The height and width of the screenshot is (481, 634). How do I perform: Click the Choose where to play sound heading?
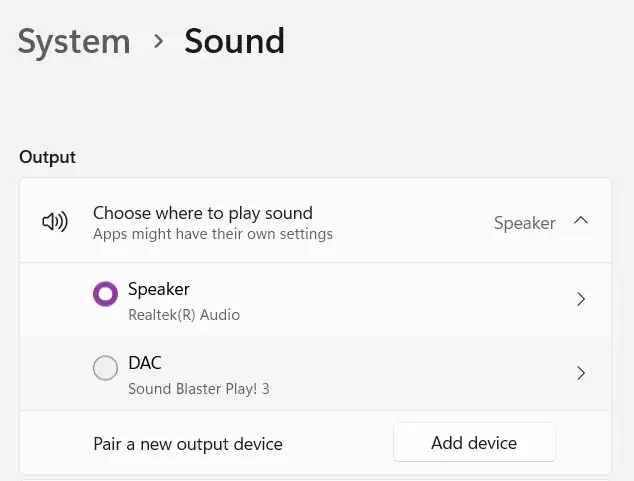tap(203, 213)
